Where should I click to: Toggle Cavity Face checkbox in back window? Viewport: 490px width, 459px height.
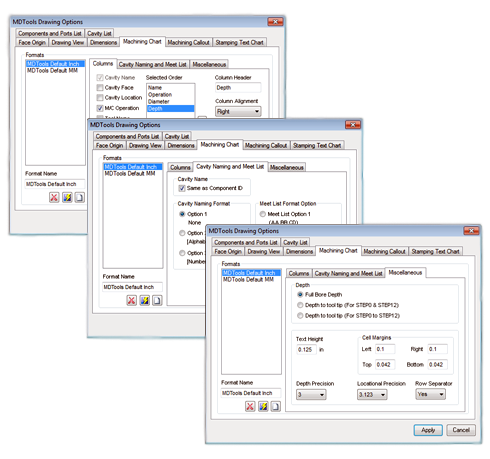click(100, 88)
